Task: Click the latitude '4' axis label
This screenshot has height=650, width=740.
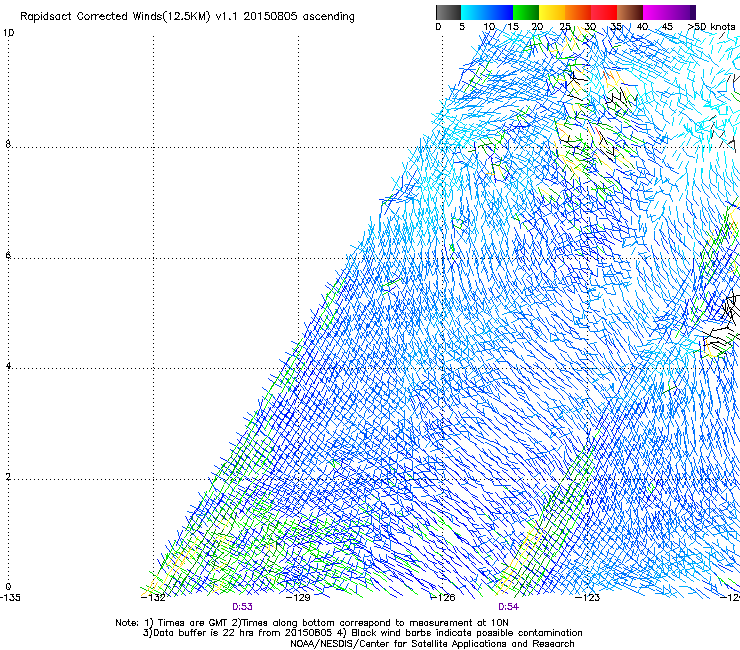Action: pos(8,366)
